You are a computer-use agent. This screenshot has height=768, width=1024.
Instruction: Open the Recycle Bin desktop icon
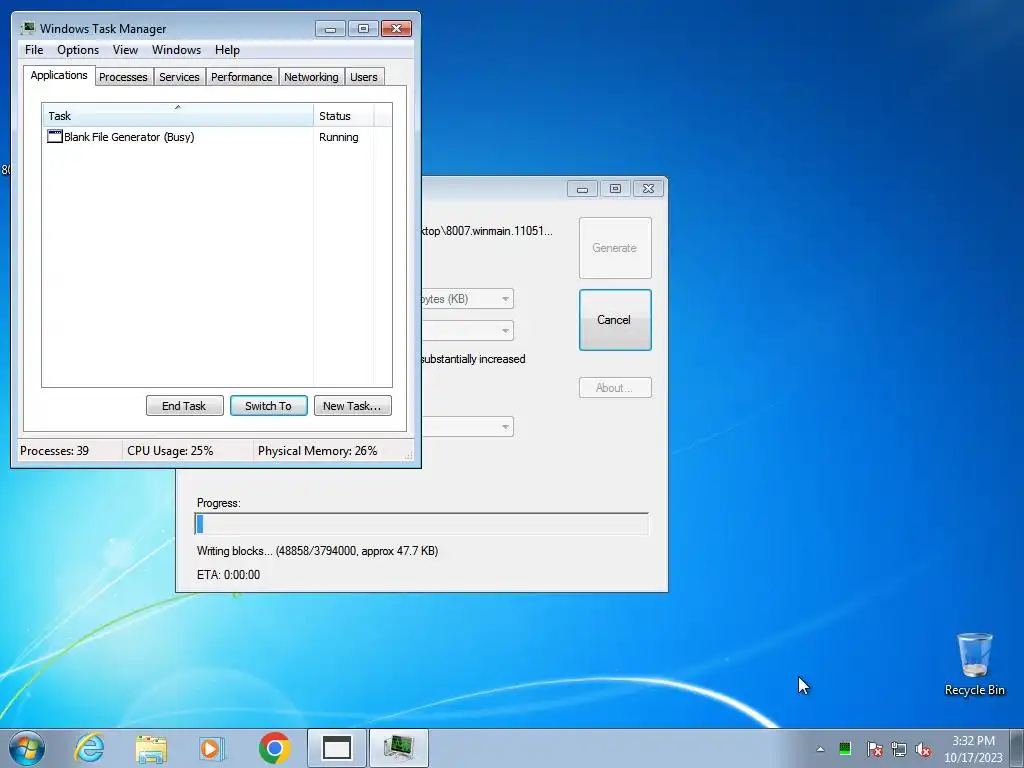click(x=974, y=664)
